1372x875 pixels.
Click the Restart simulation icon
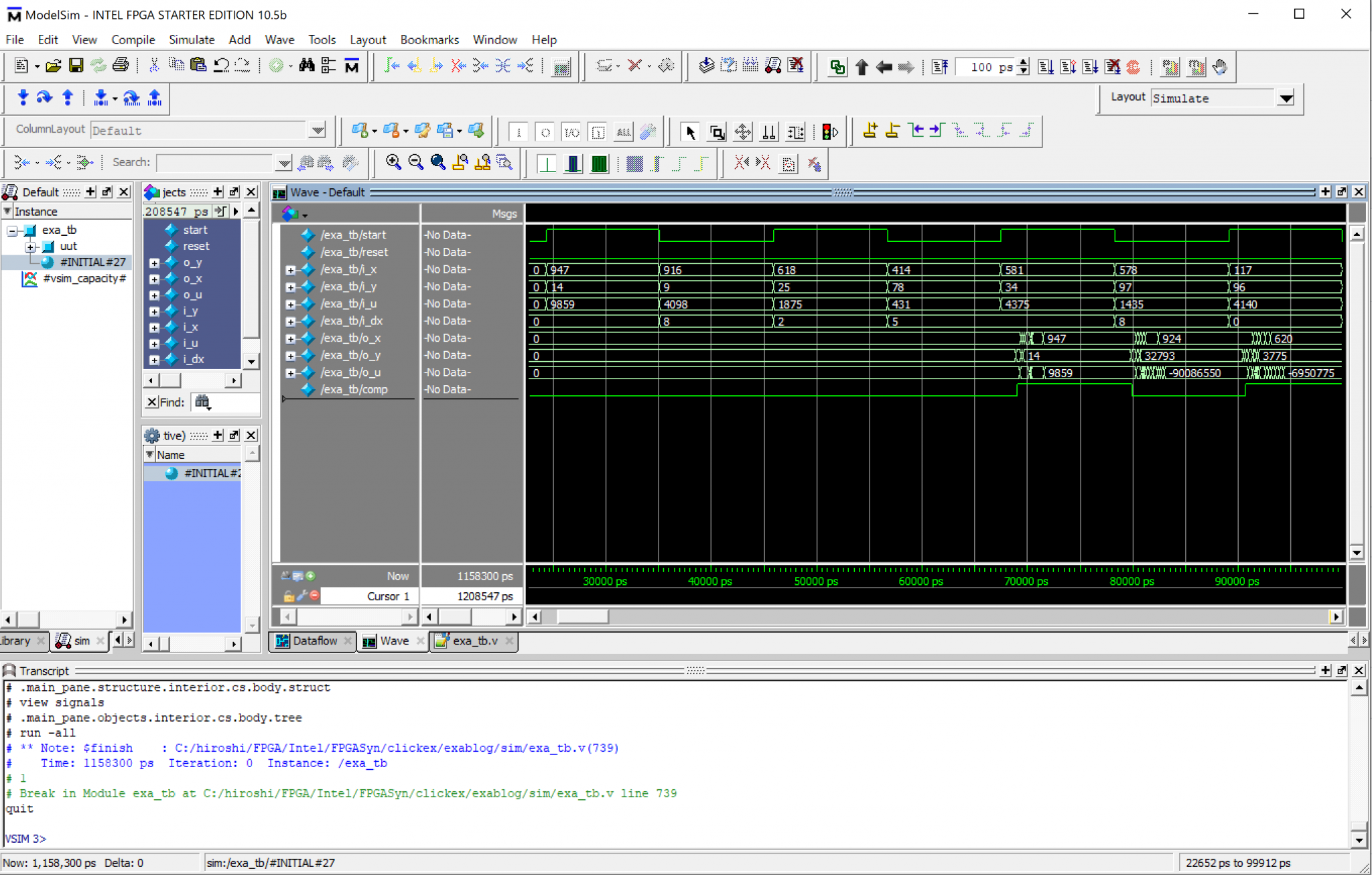click(x=939, y=66)
